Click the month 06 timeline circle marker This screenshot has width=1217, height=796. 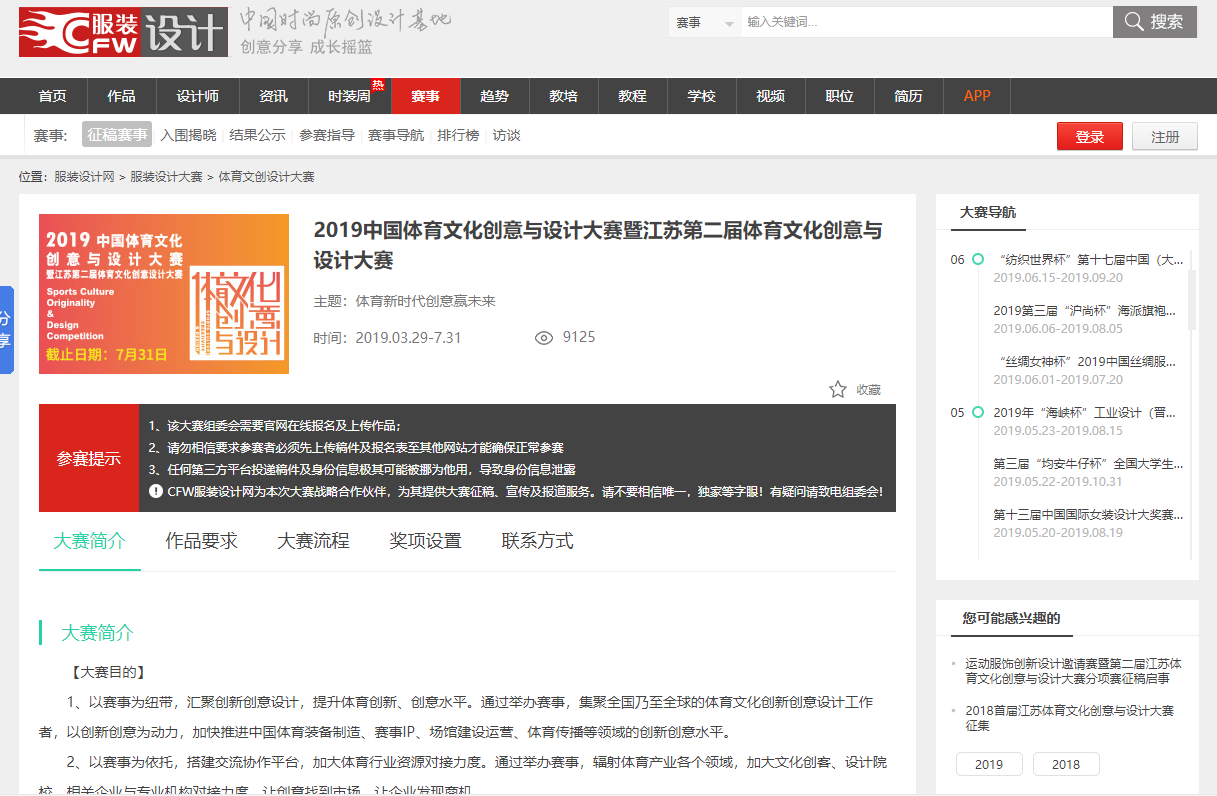978,260
